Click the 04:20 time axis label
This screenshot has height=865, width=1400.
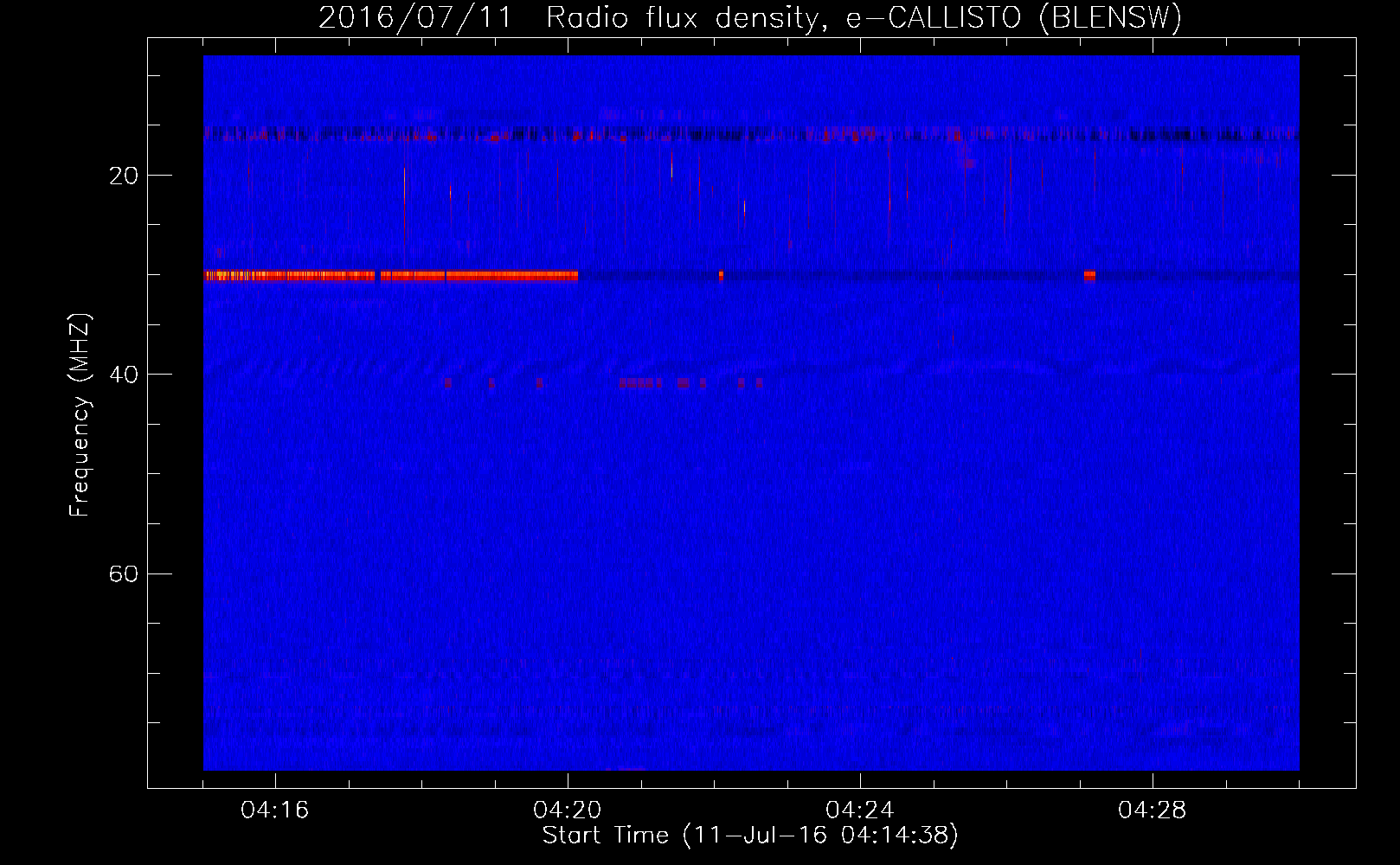[x=568, y=811]
